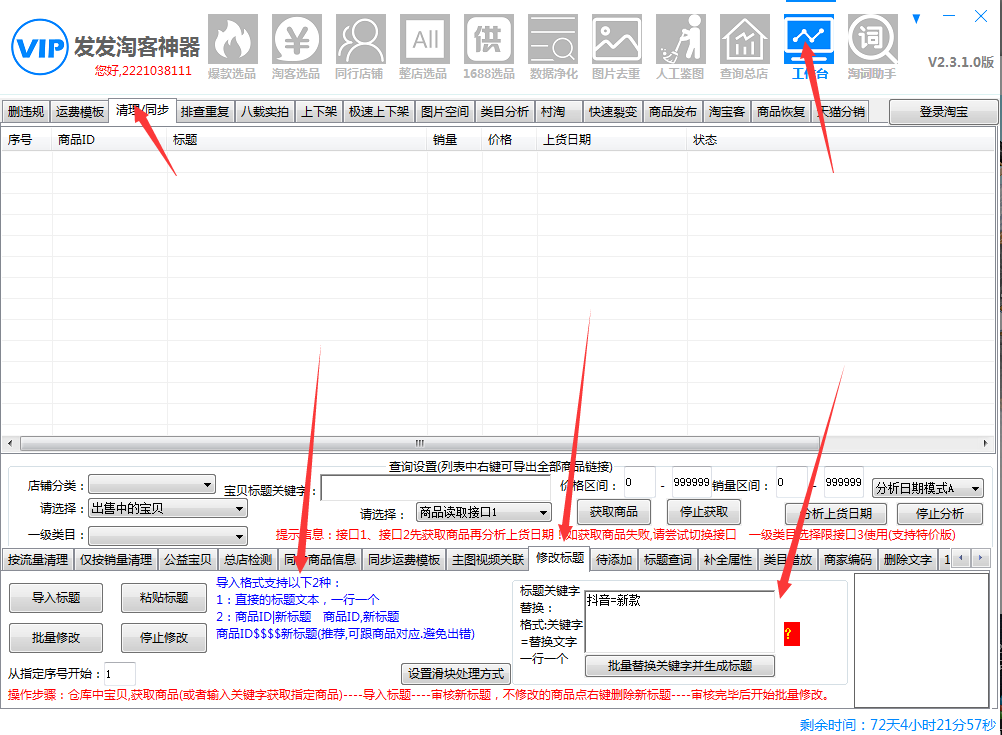1002x735 pixels.
Task: Click the 停止获取 button
Action: click(704, 512)
